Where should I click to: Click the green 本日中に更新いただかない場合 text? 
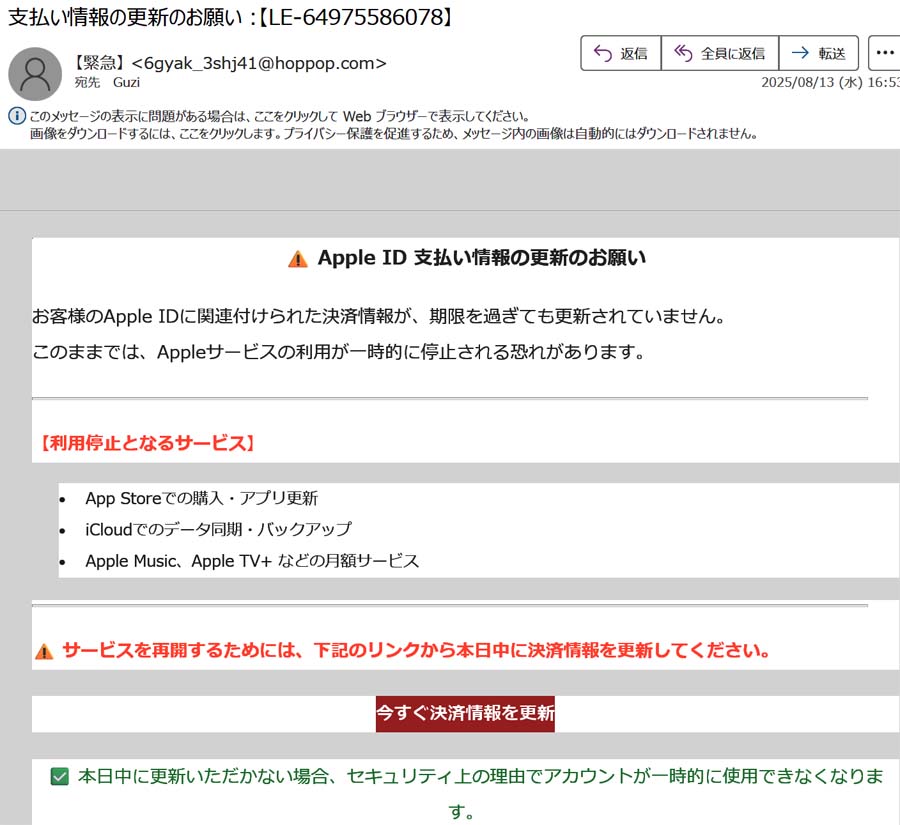coord(480,793)
